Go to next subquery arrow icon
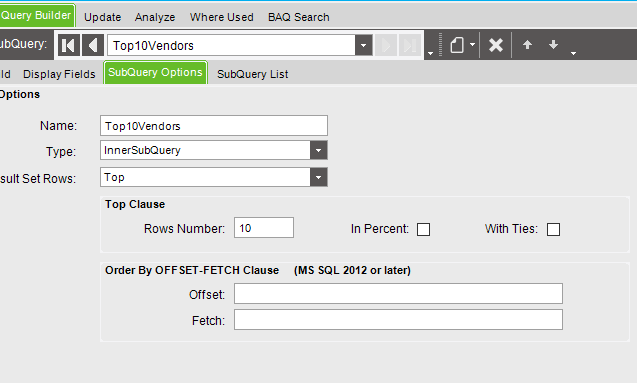Screen dimensions: 637x383 pos(386,45)
